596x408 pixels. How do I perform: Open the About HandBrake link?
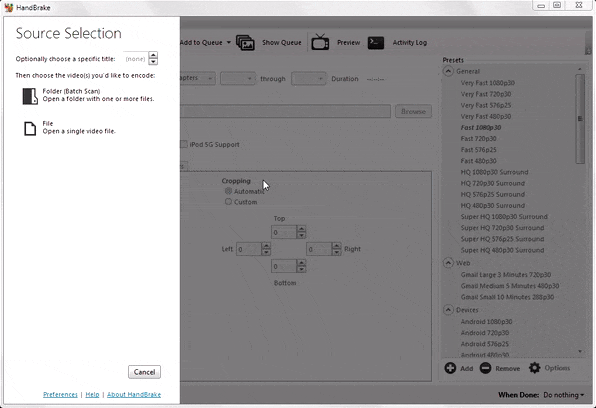coord(134,395)
